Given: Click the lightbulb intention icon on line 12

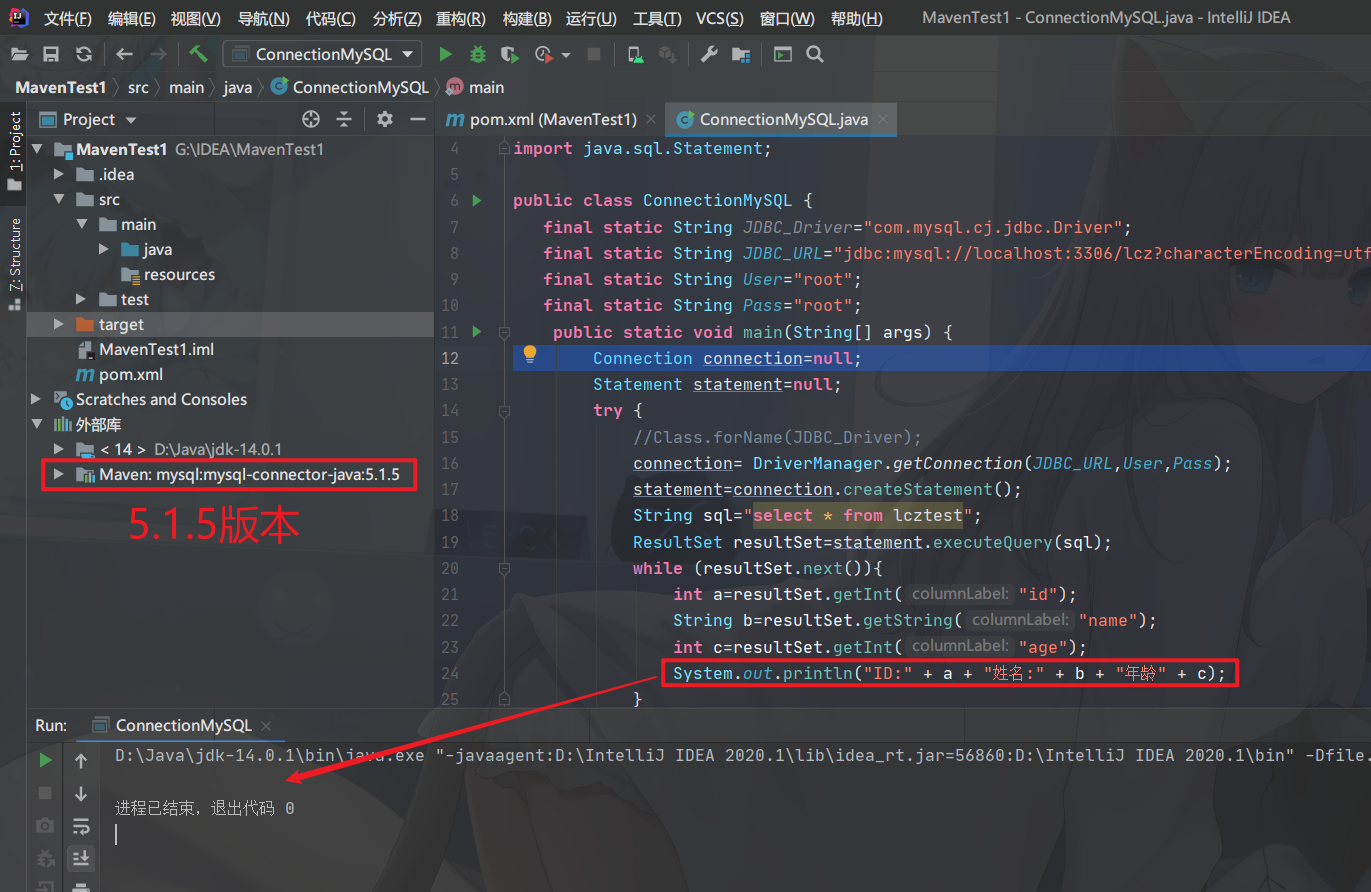Looking at the screenshot, I should [530, 356].
